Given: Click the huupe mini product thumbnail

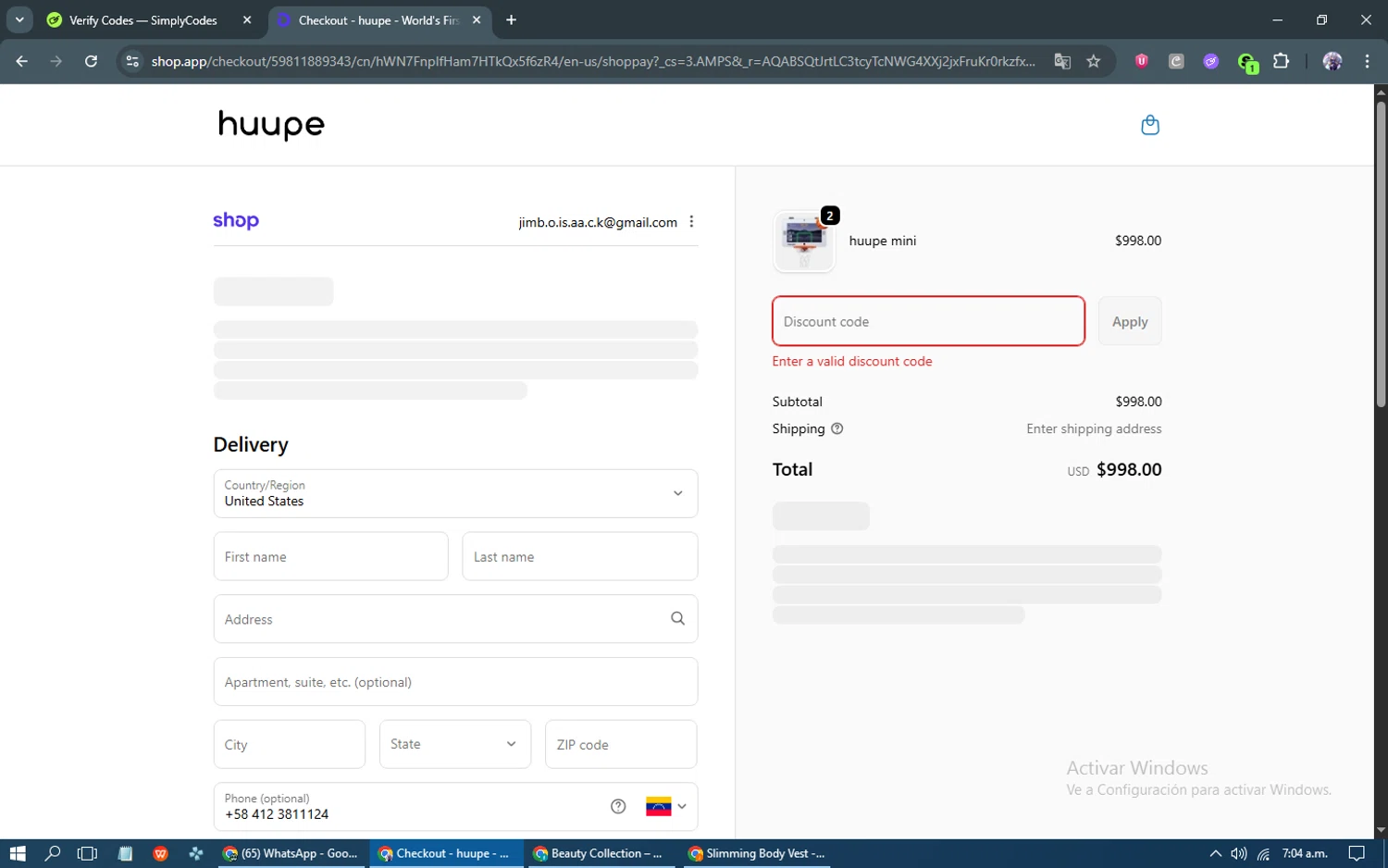Looking at the screenshot, I should [x=804, y=241].
